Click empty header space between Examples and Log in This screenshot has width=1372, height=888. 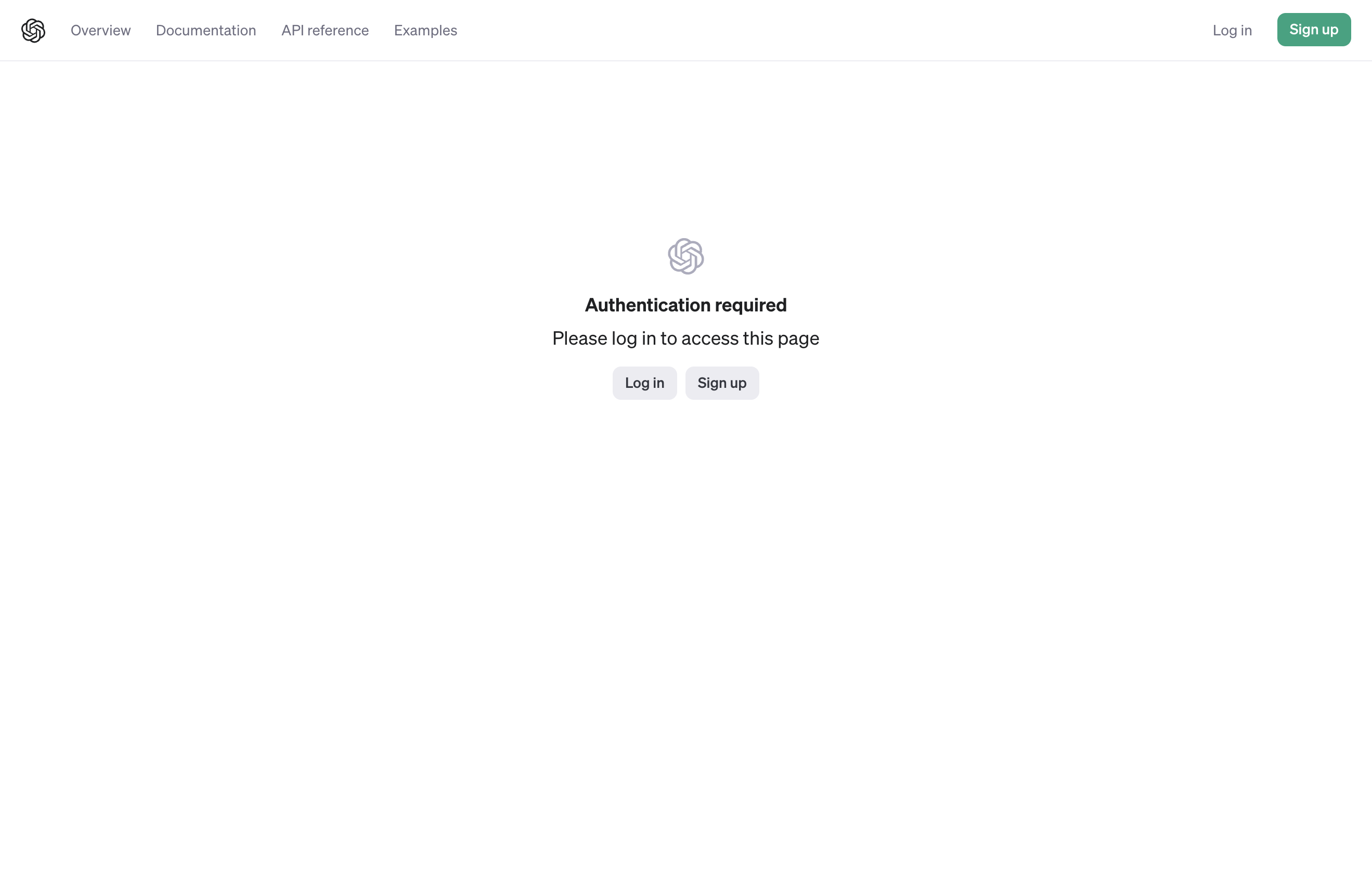(836, 31)
